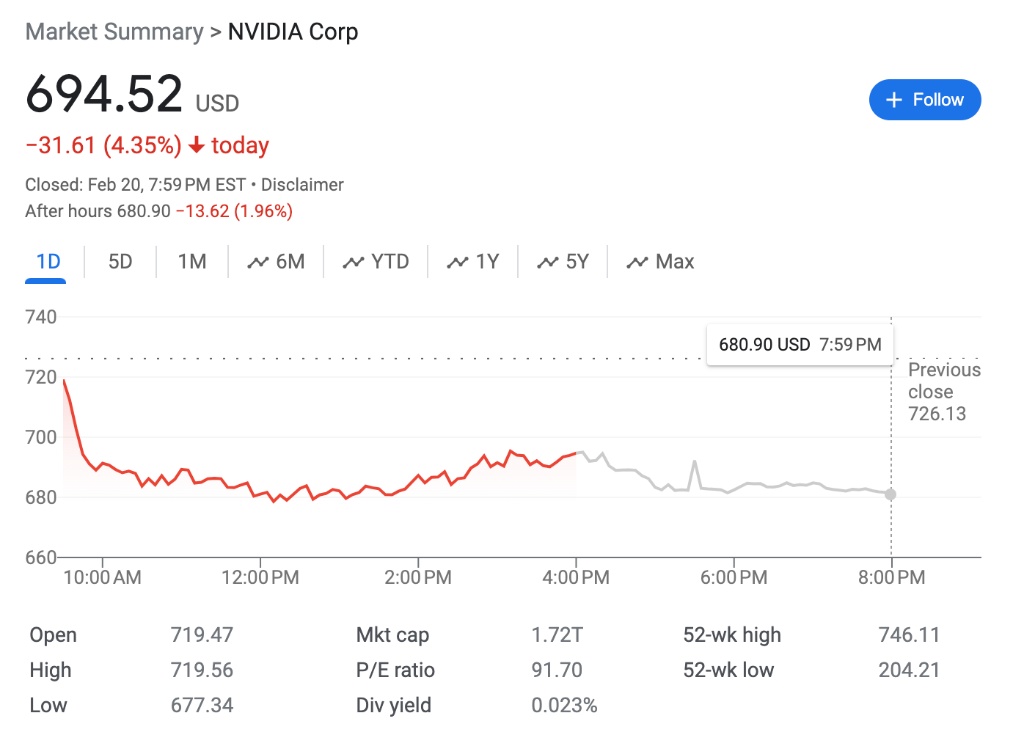Click the red down arrow beside today
This screenshot has width=1024, height=743.
pos(196,146)
